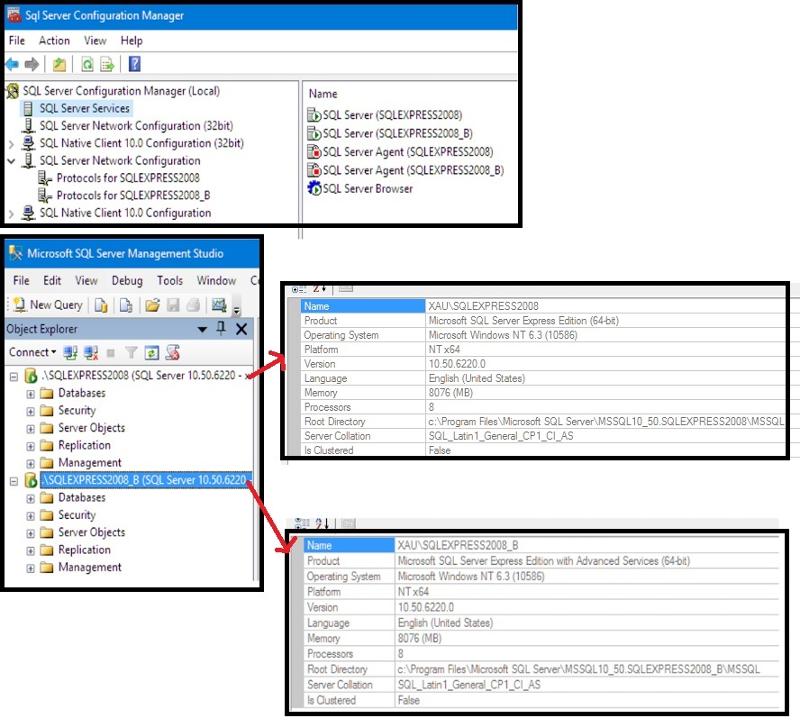Click the Back arrow in Configuration Manager
Screen dimensions: 800x725
[11, 64]
